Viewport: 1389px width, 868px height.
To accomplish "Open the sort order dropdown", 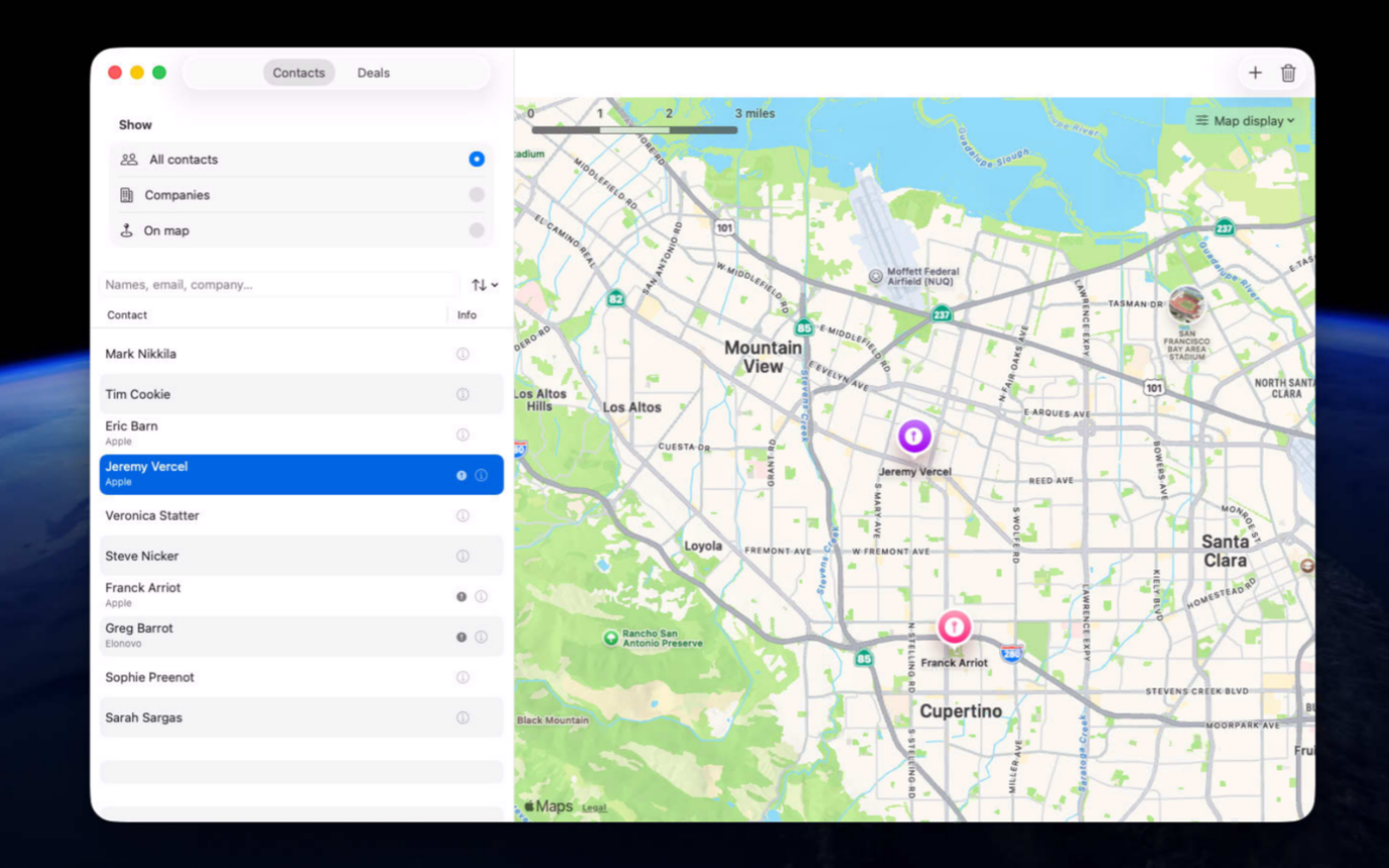I will (x=484, y=285).
